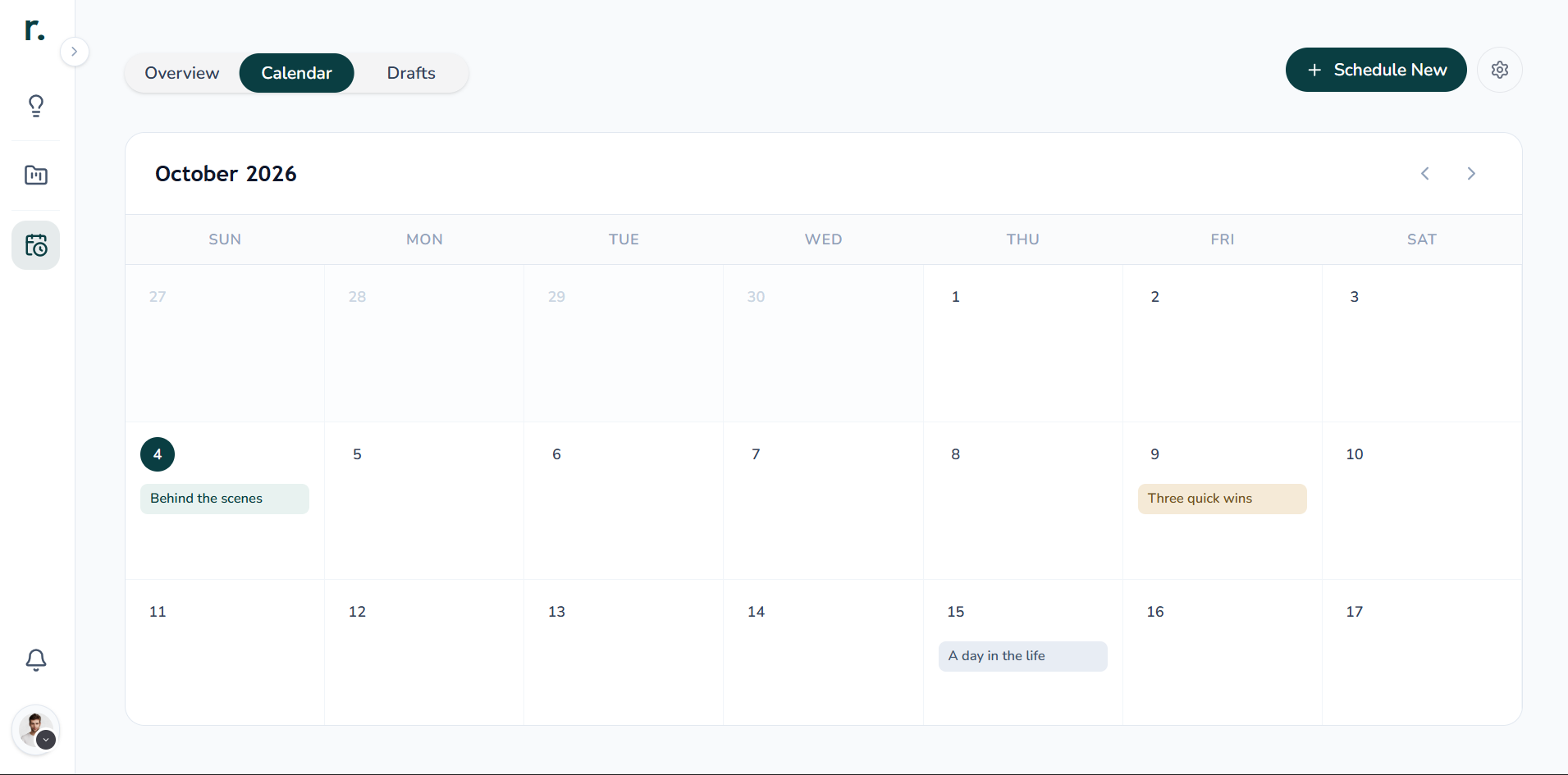Select day 15 date number
This screenshot has width=1568, height=775.
point(956,612)
